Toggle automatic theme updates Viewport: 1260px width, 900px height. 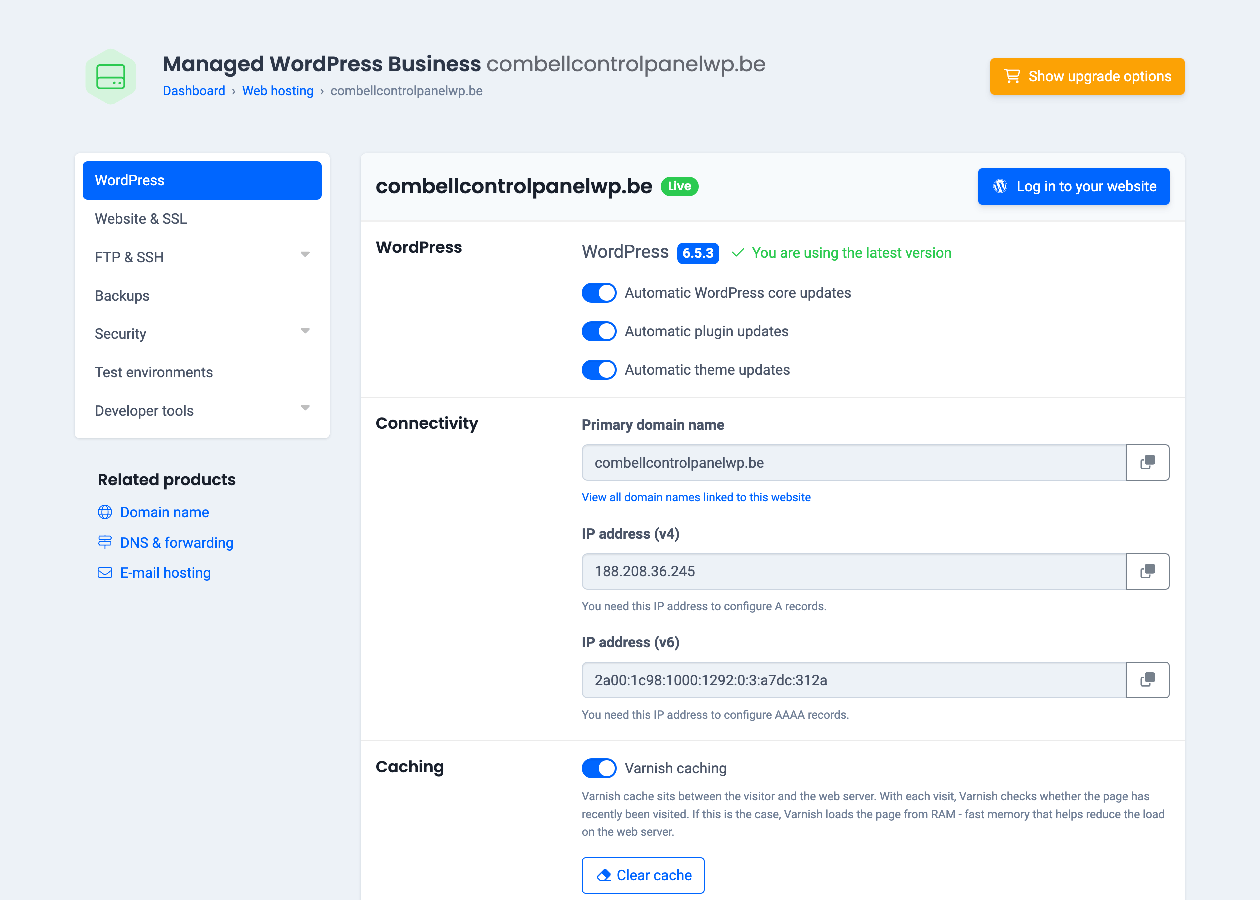[x=599, y=370]
